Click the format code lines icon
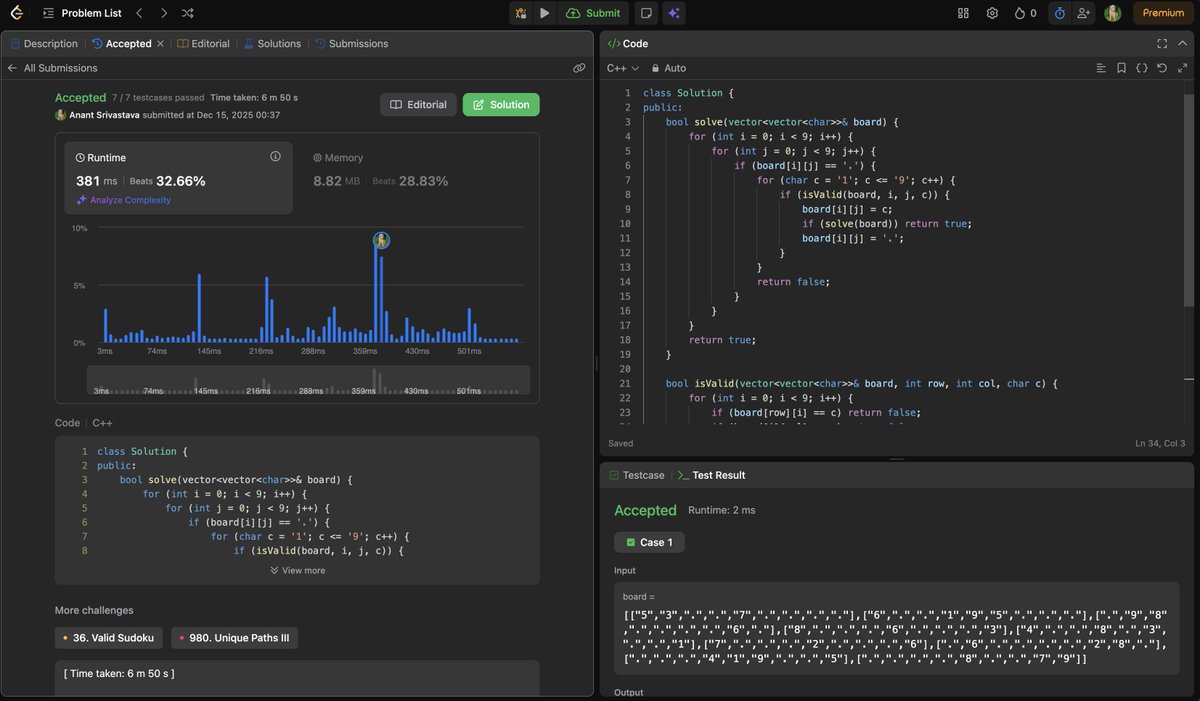This screenshot has height=701, width=1200. click(1101, 68)
